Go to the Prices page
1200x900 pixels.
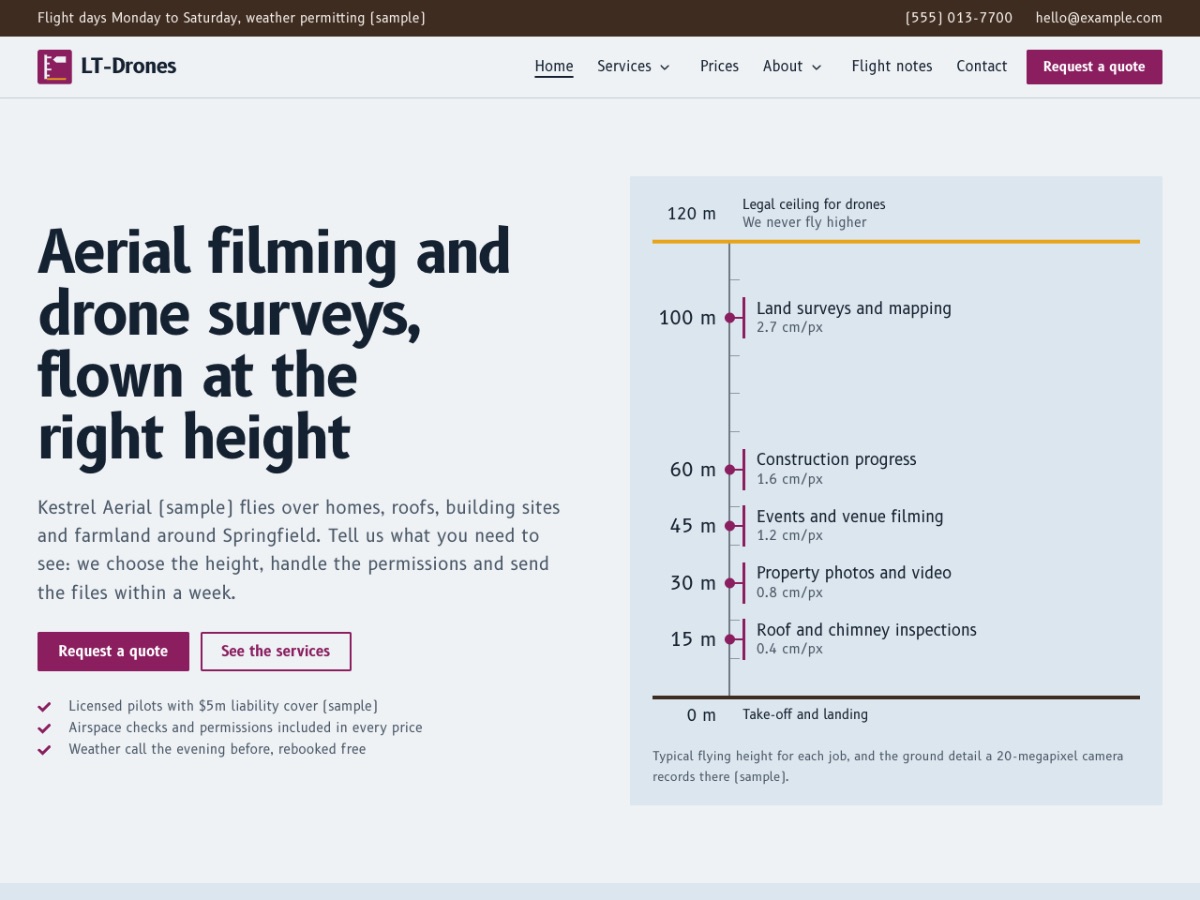tap(719, 66)
